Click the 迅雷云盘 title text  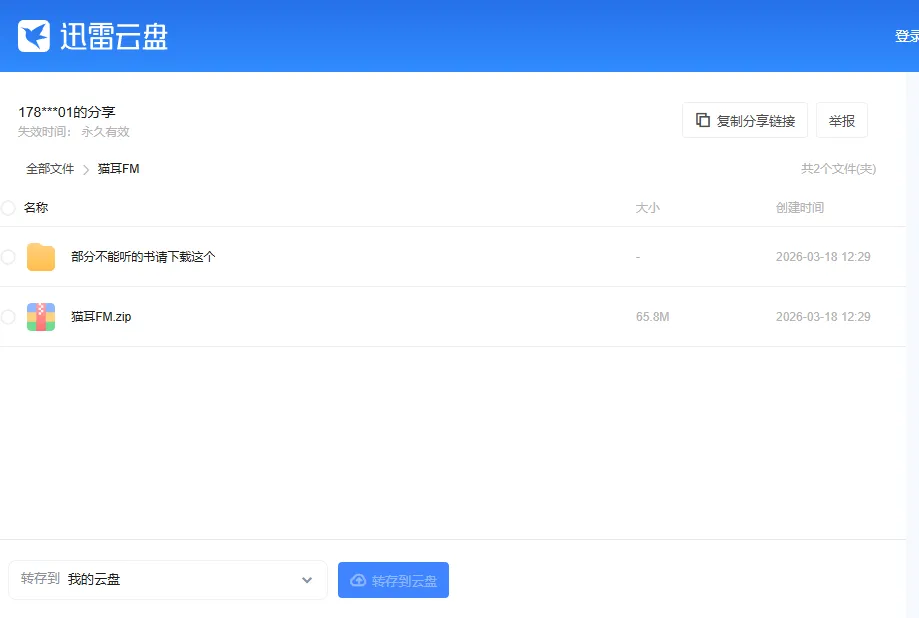pos(114,36)
